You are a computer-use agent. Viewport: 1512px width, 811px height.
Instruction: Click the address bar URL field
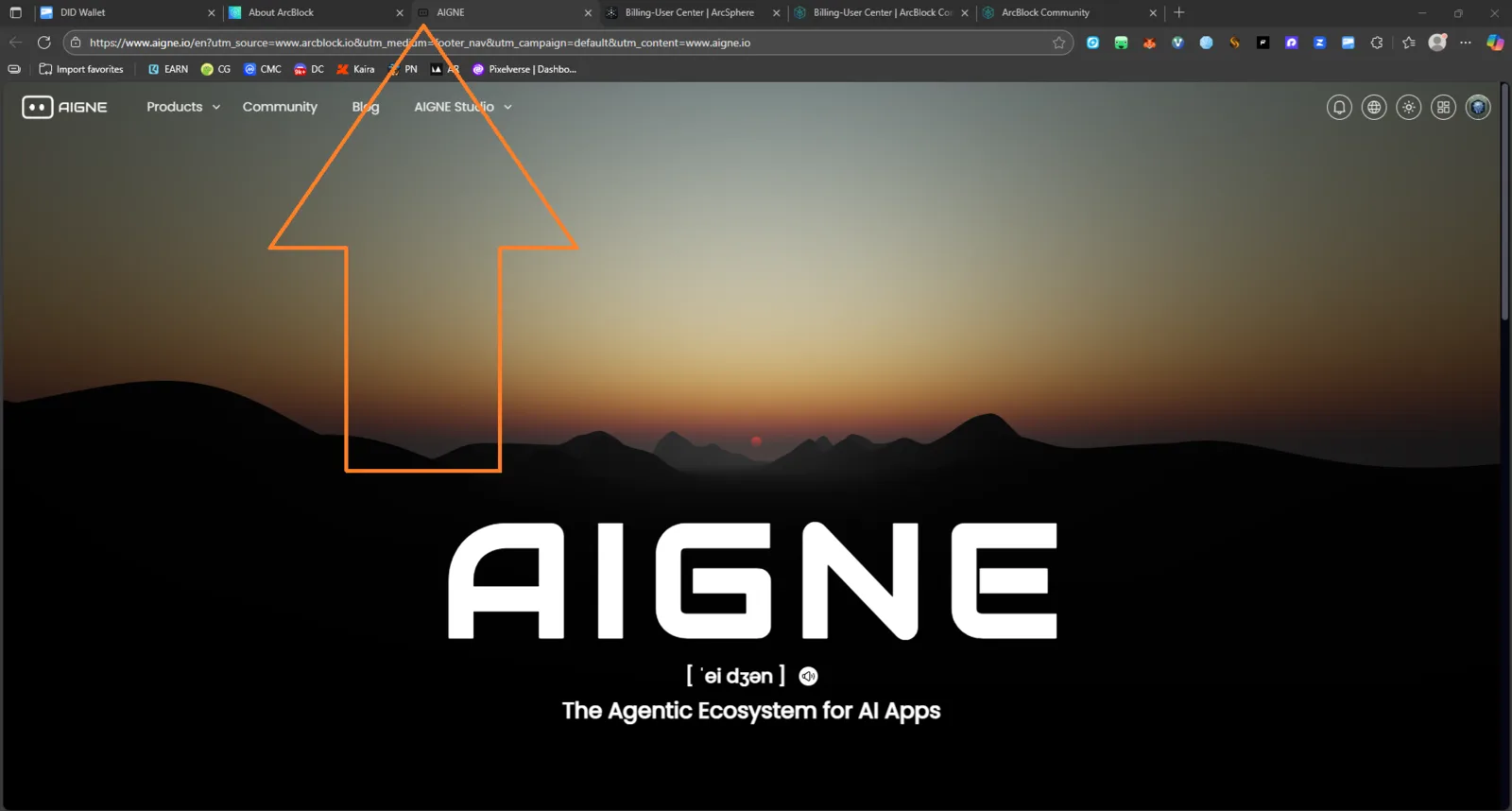[x=567, y=43]
